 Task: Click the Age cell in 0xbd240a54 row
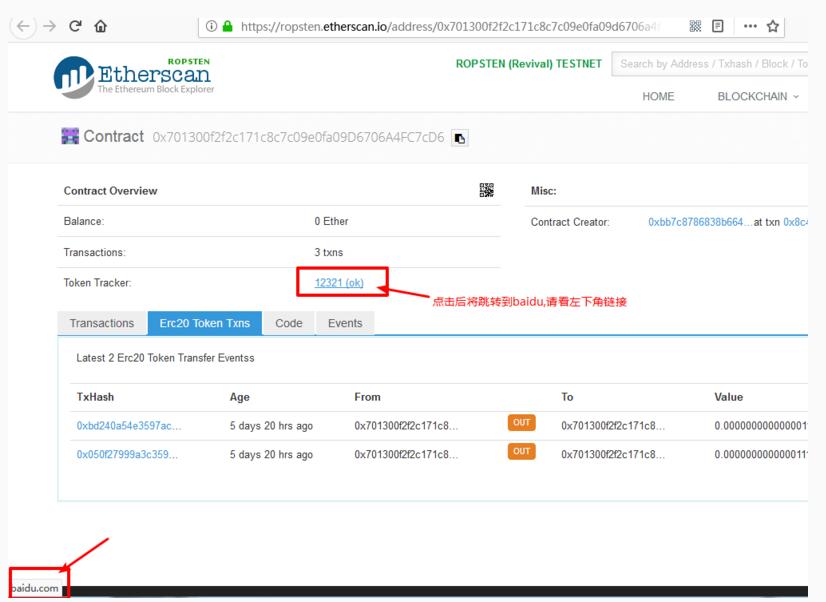[271, 426]
